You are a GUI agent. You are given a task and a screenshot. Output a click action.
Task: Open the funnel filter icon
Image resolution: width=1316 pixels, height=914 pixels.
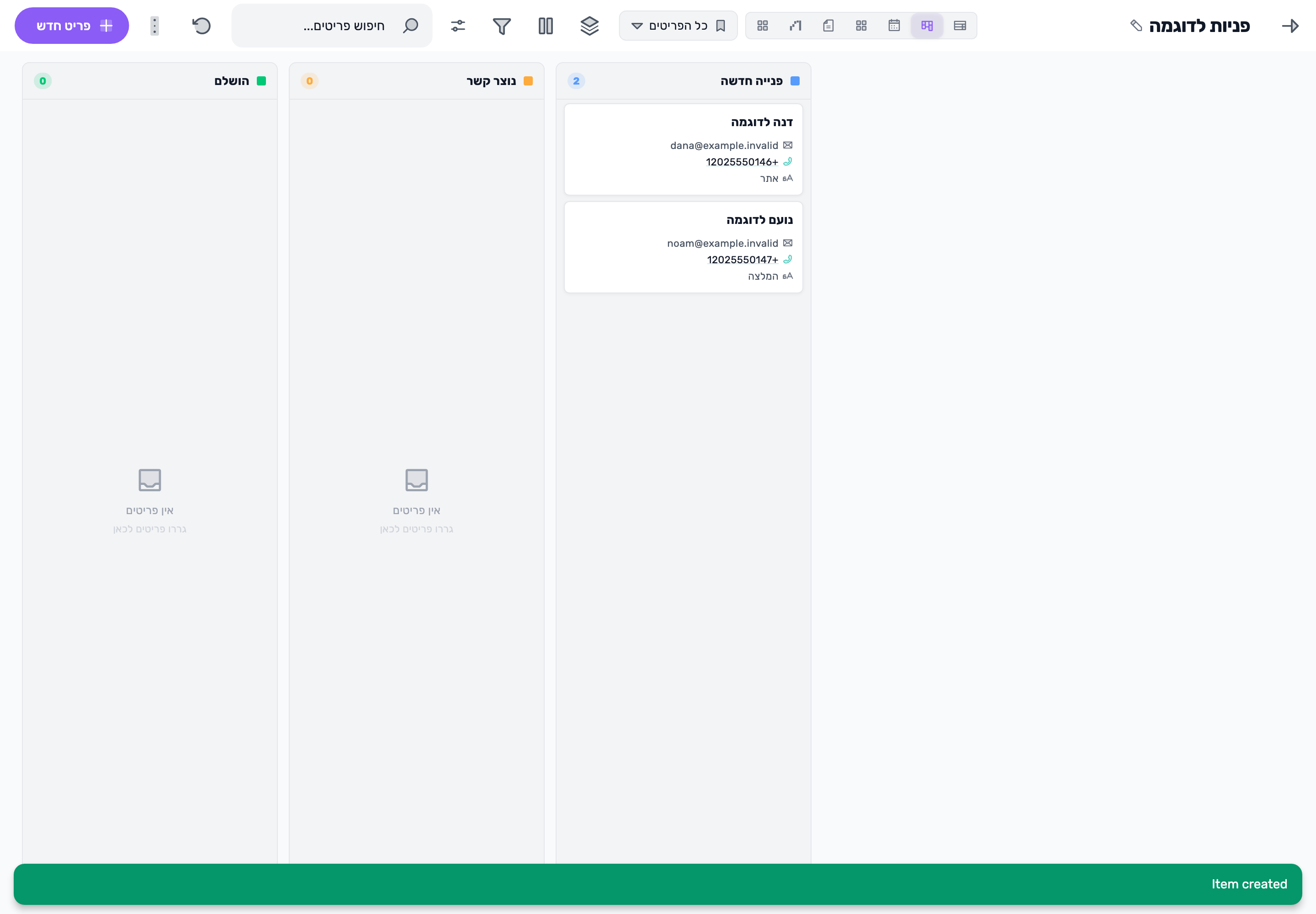click(502, 26)
